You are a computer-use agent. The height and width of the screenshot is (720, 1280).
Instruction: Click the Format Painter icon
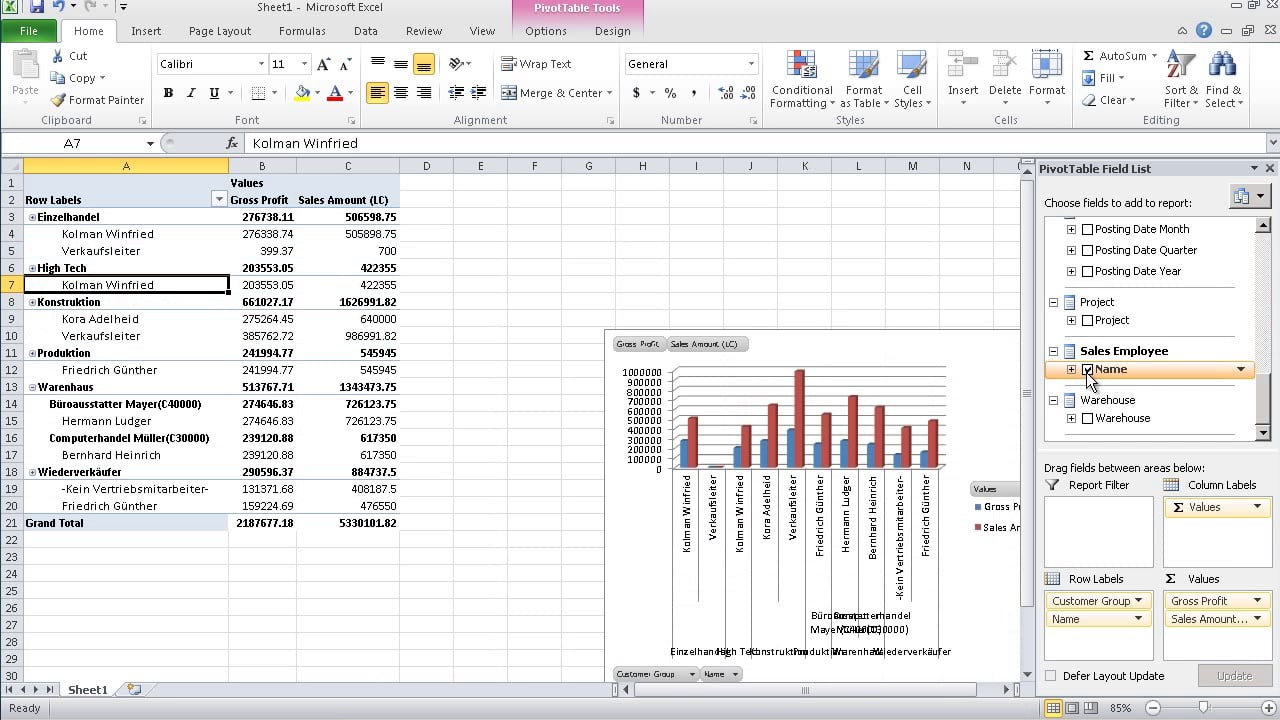point(59,100)
